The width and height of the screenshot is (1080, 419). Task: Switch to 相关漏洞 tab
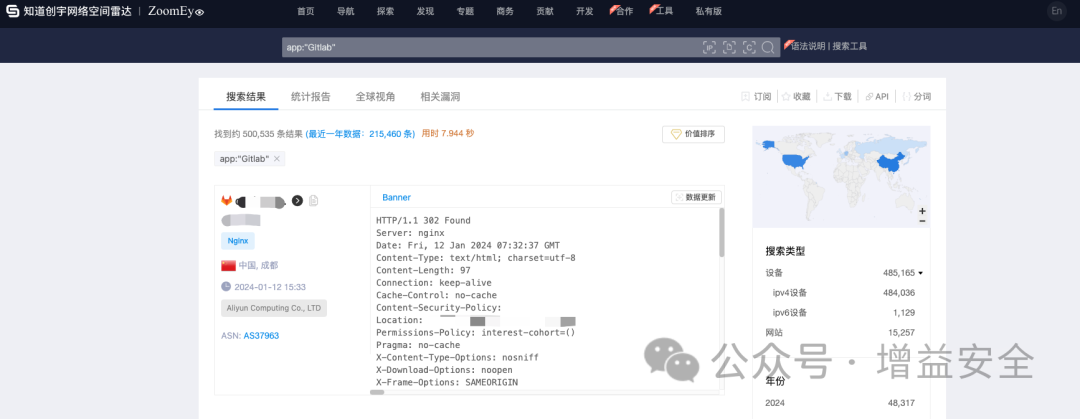(440, 96)
